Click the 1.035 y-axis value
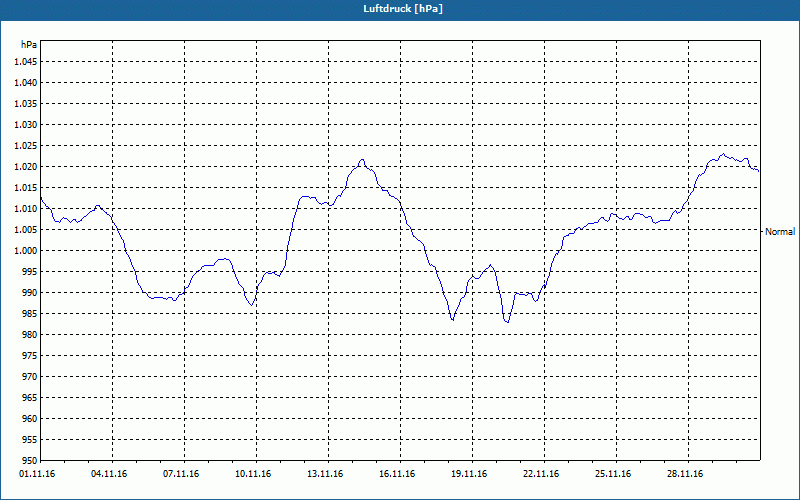800x500 pixels. coord(26,104)
